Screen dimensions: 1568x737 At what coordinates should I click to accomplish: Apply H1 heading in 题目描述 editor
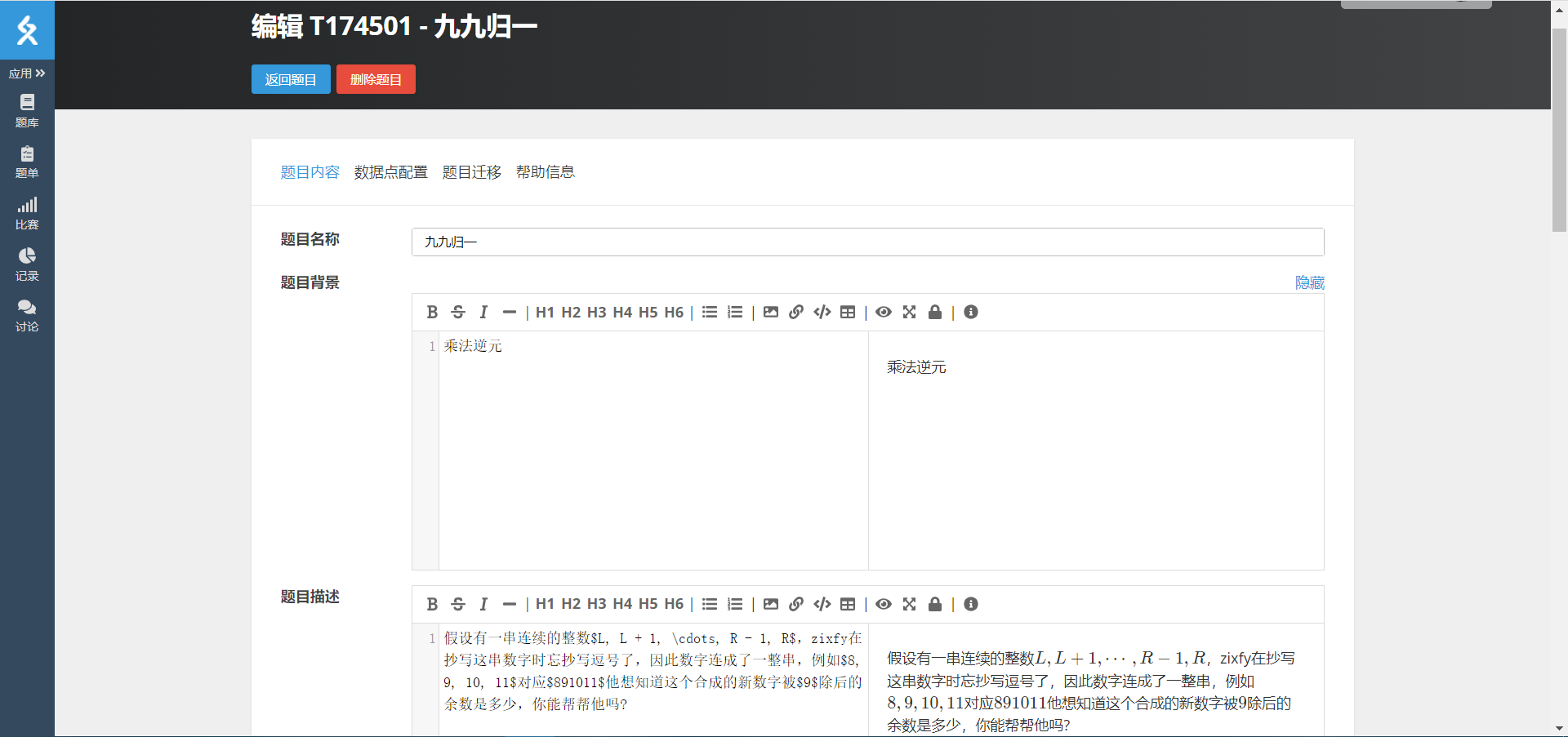click(545, 604)
